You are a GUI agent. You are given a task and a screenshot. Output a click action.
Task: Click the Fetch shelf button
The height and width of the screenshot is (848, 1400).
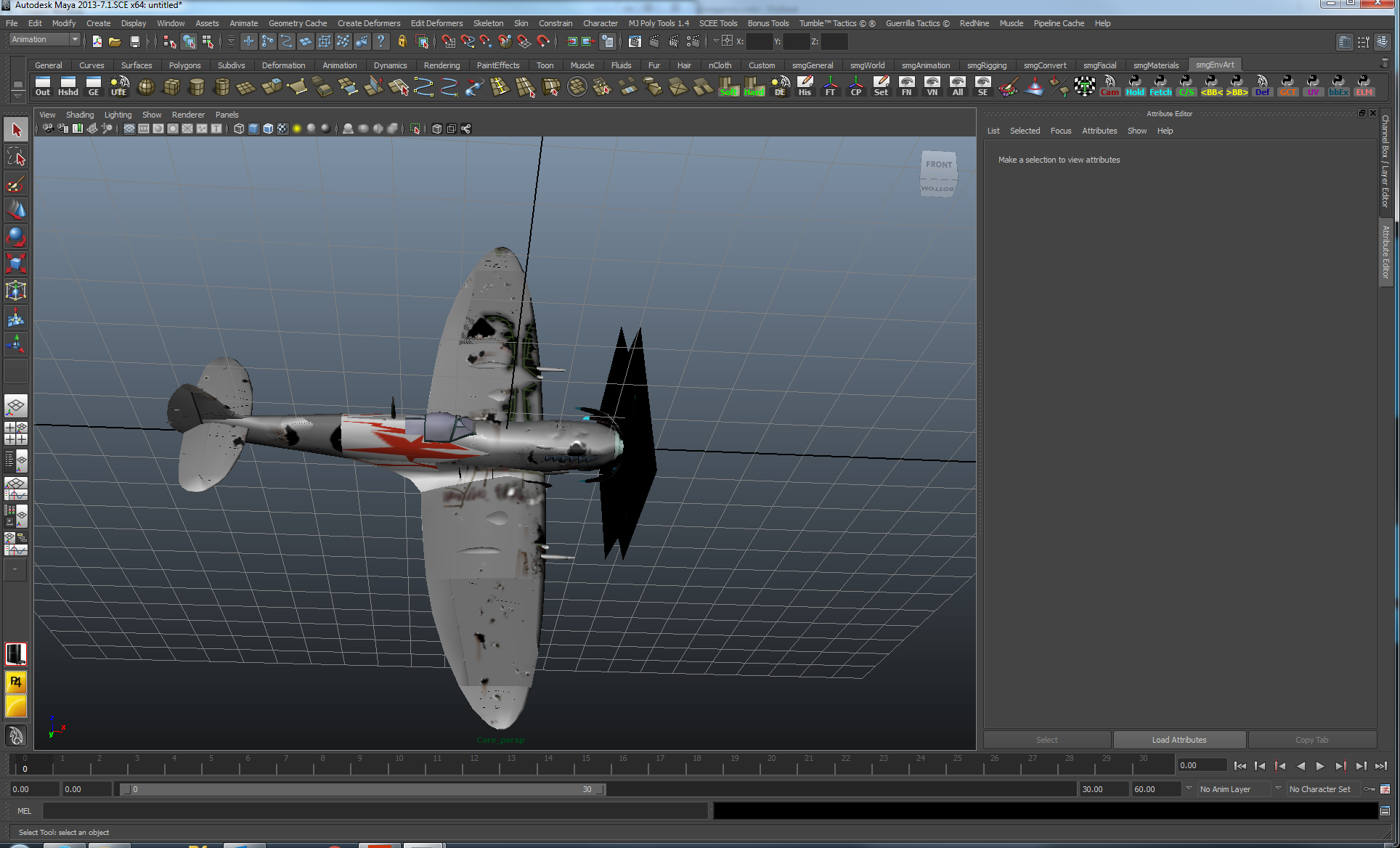pyautogui.click(x=1160, y=86)
